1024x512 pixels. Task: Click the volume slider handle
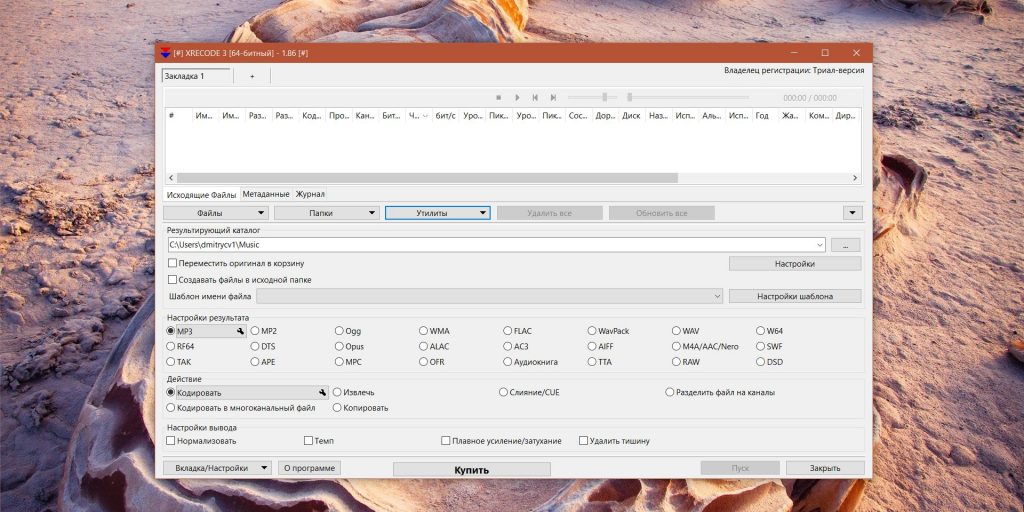605,97
